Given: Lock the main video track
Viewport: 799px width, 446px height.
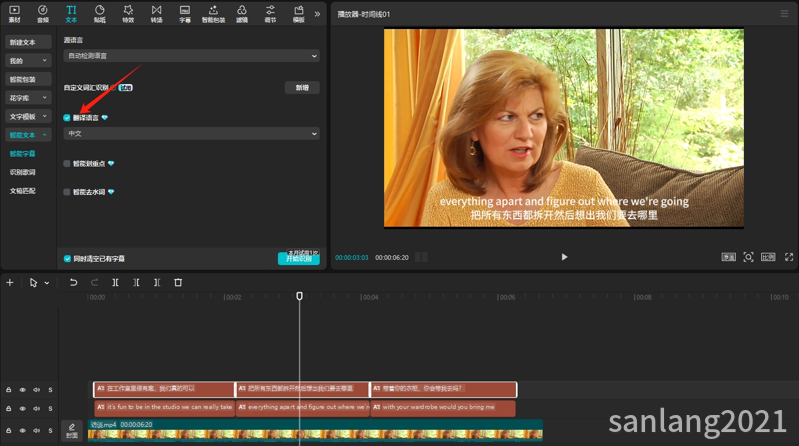Looking at the screenshot, I should [9, 431].
